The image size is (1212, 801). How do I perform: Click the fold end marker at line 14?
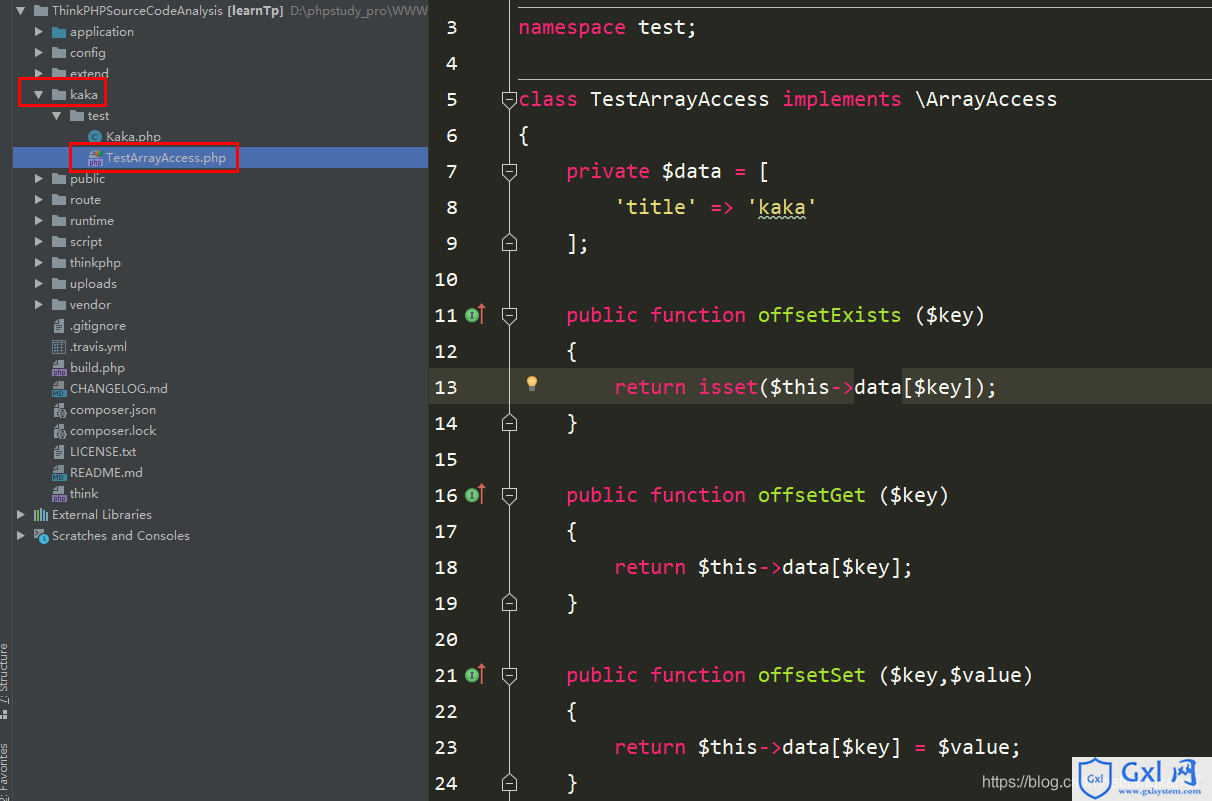[x=509, y=423]
